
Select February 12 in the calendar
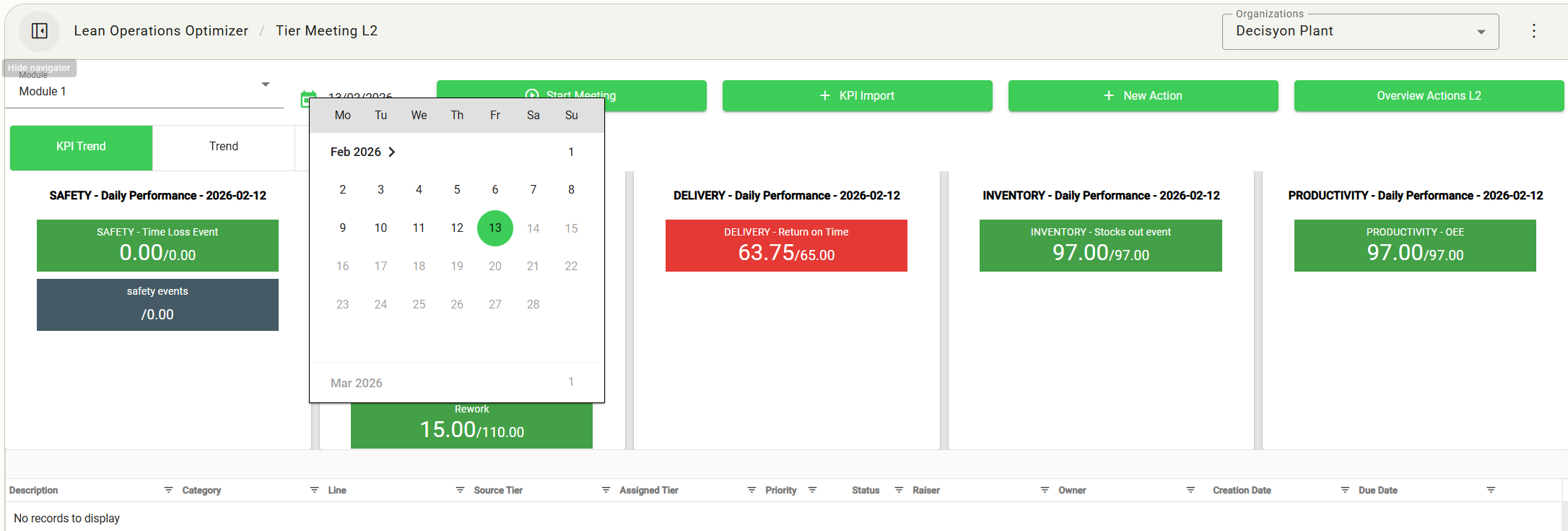pos(457,228)
